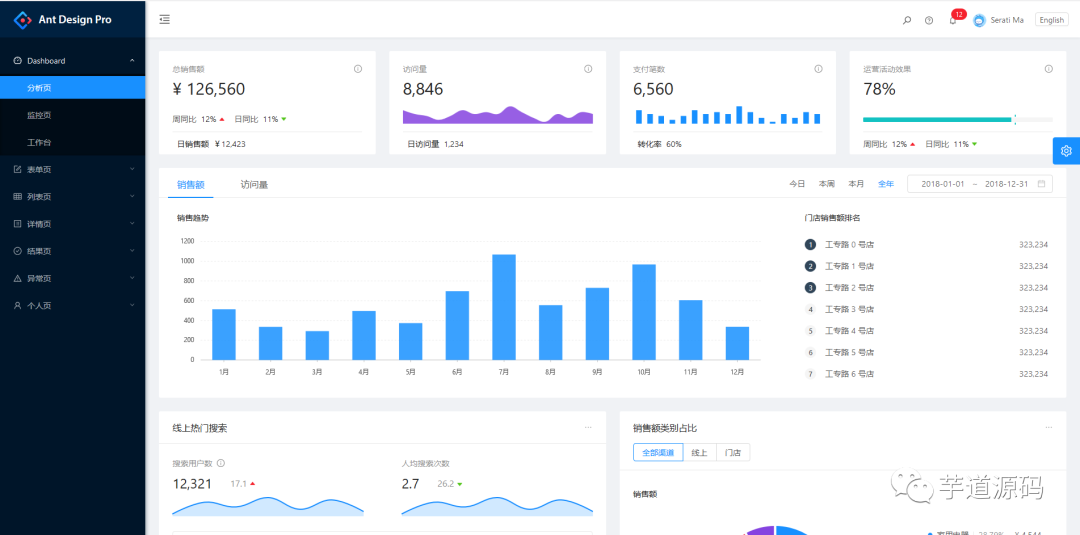
Task: Click the purple 访问量 area chart
Action: [498, 114]
